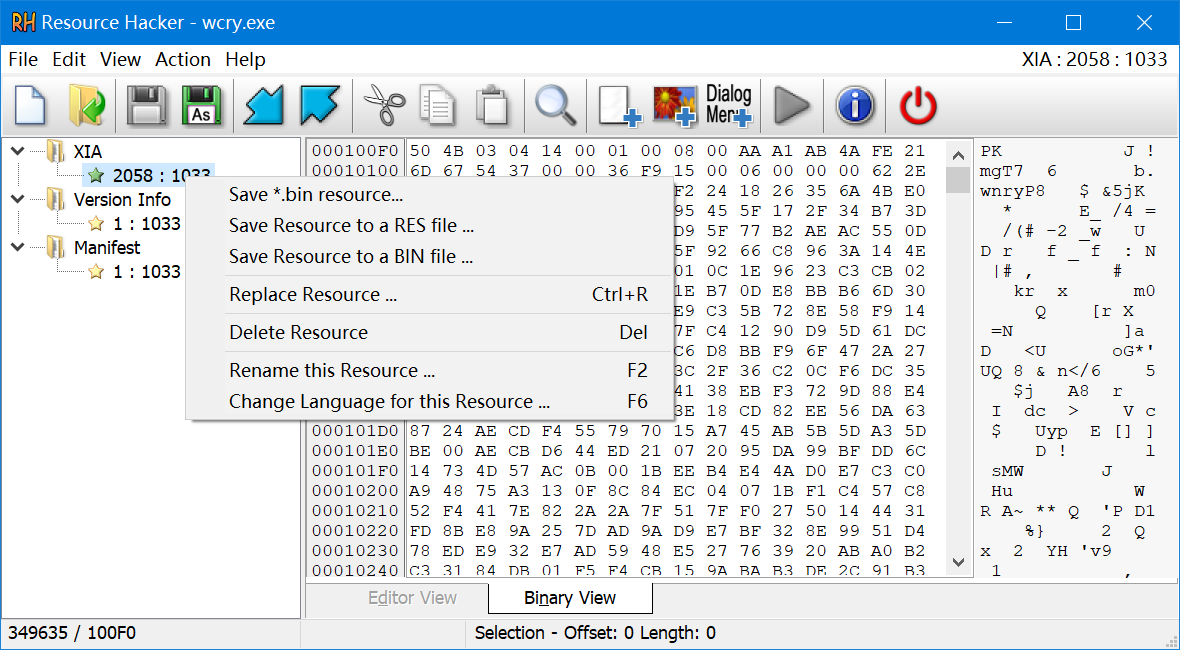Click the scissors Cut icon
Screen dimensions: 1180x650
[x=384, y=104]
